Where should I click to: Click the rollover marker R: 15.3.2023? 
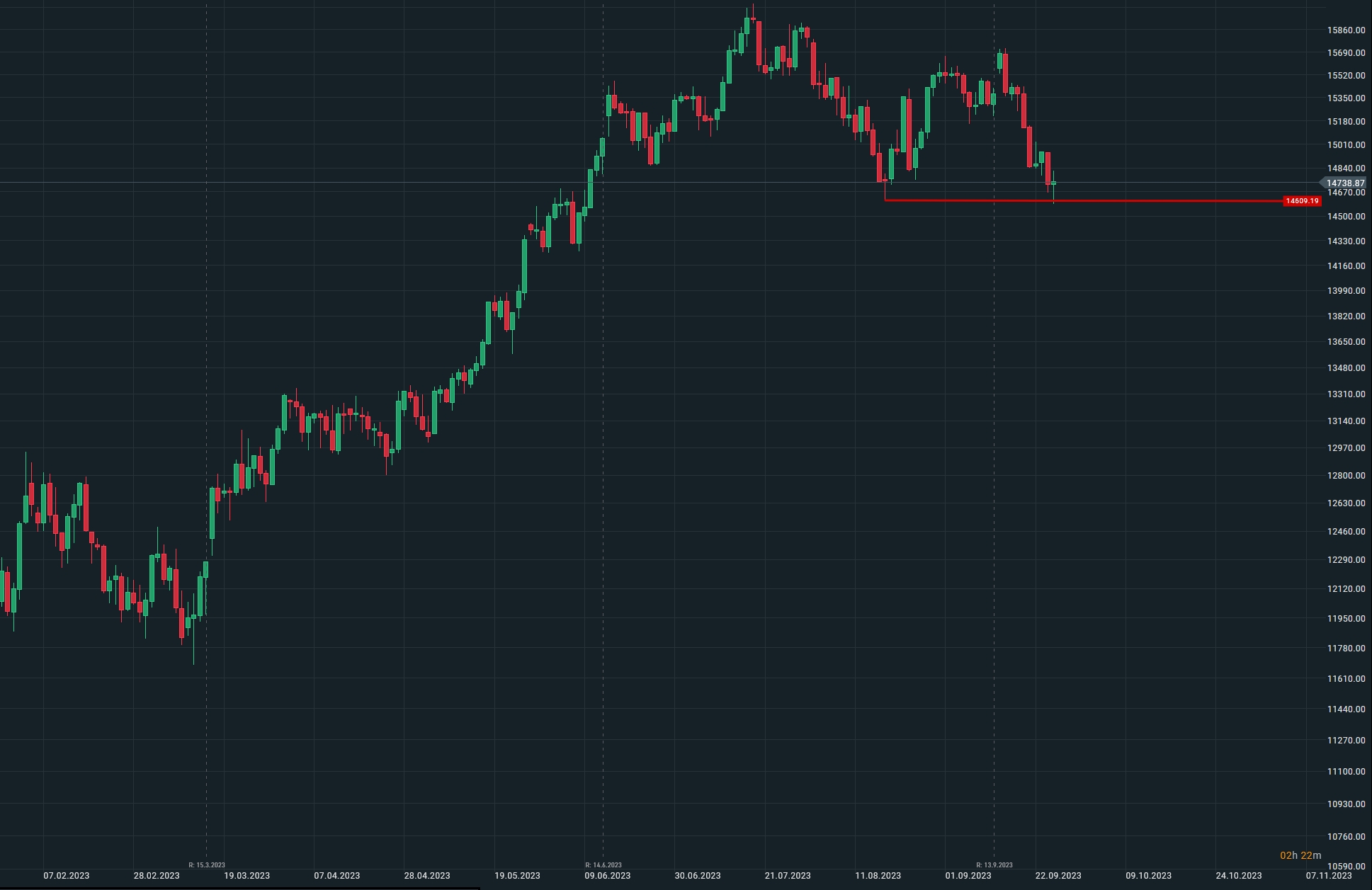(207, 865)
